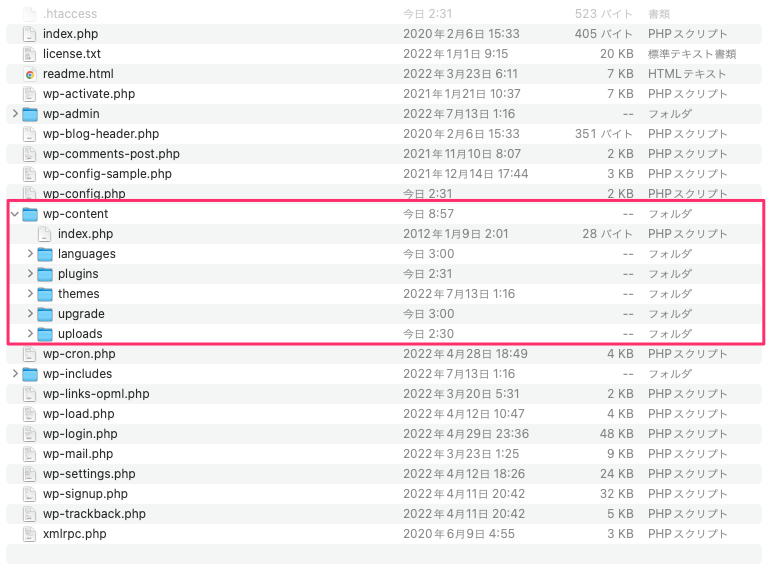Click the wp-links-opml.php file icon
Image resolution: width=768 pixels, height=568 pixels.
[30, 394]
